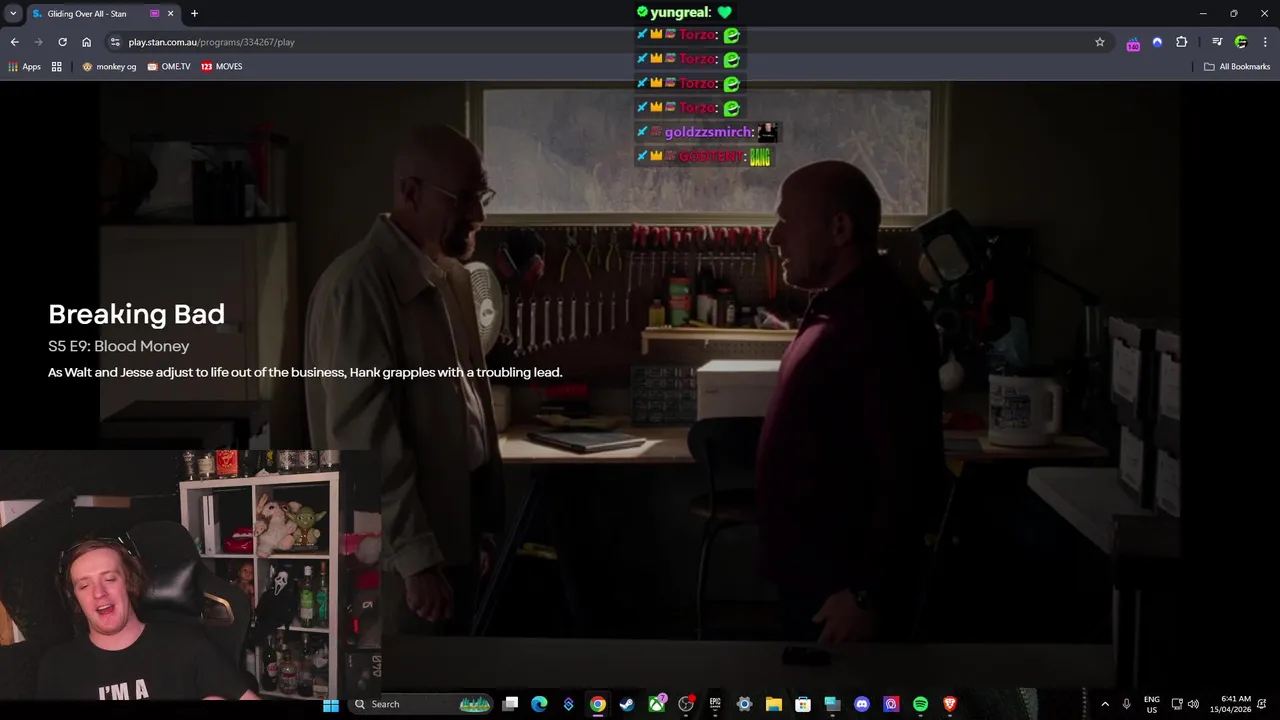1280x720 pixels.
Task: Open the volume tray control
Action: 1193,704
